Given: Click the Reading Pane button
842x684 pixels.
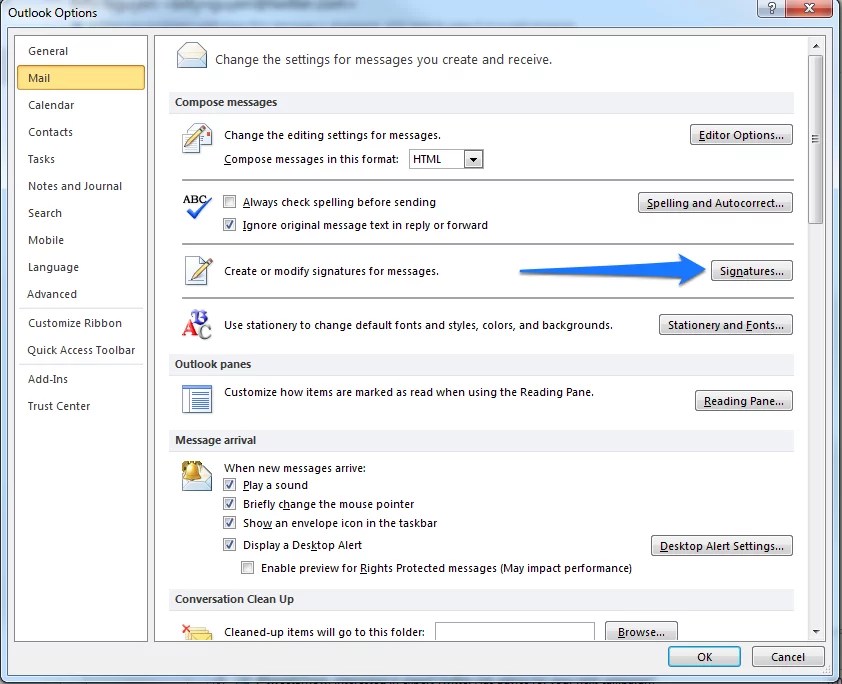Looking at the screenshot, I should pos(744,401).
